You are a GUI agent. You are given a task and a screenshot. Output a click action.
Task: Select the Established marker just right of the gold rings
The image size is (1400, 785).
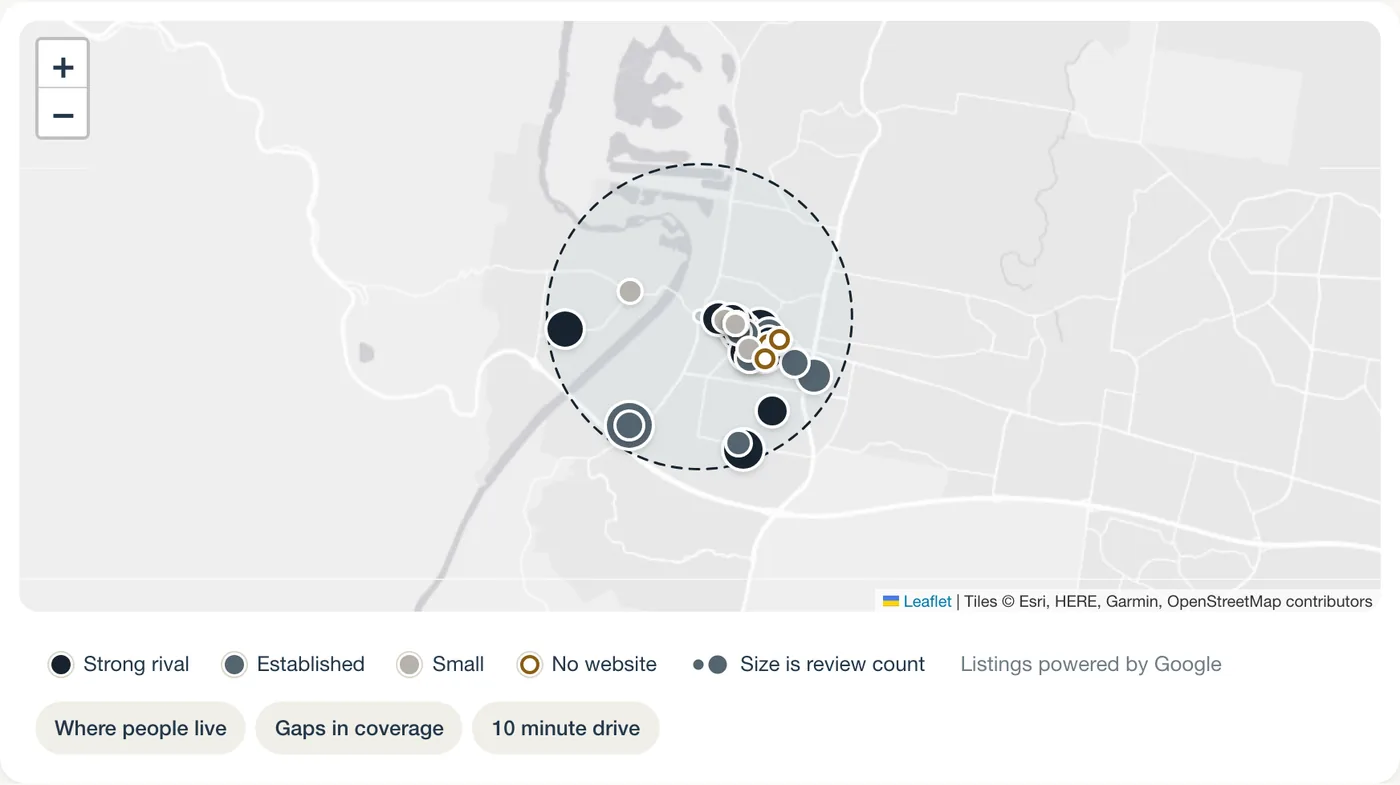click(795, 362)
